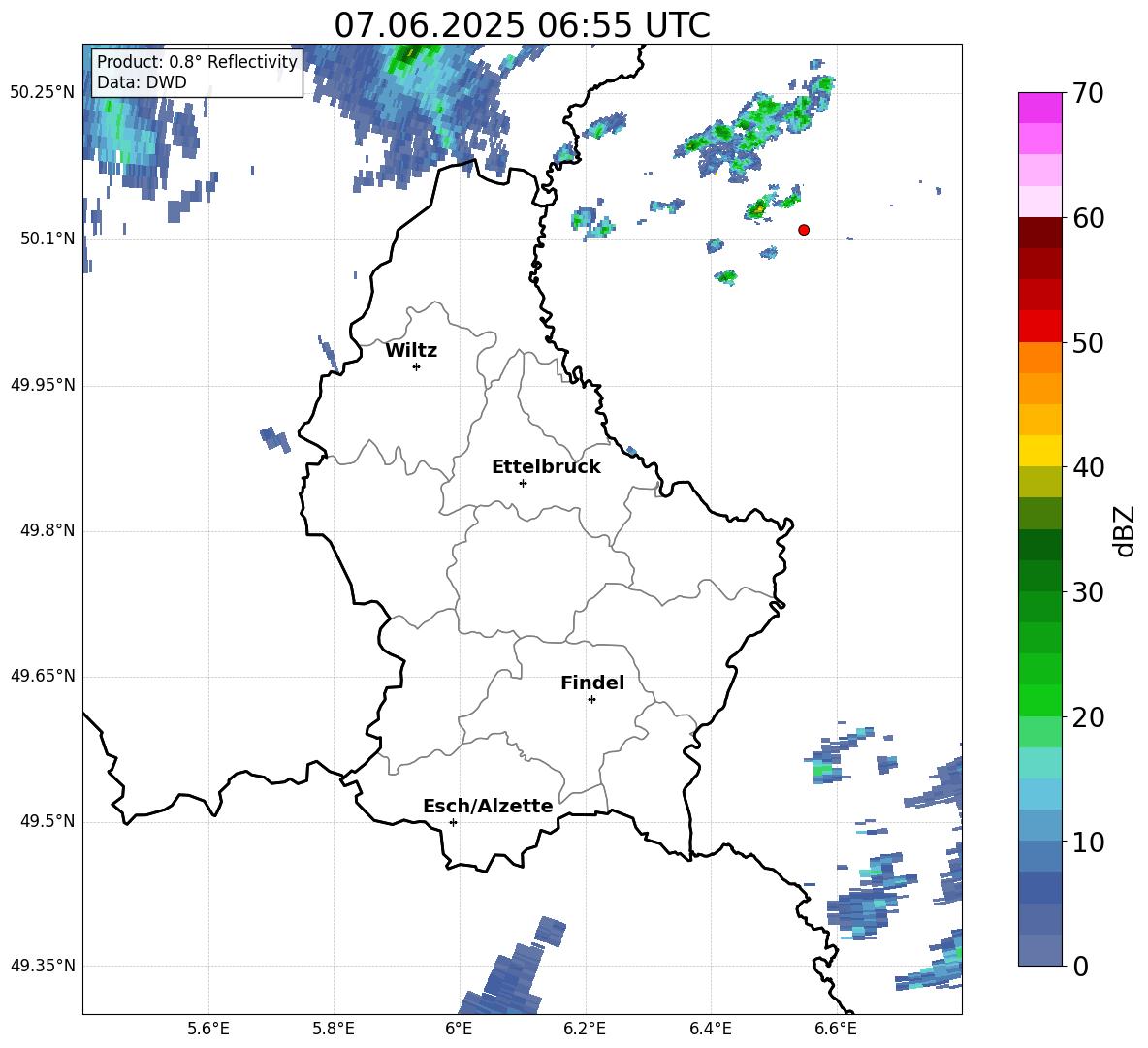The width and height of the screenshot is (1148, 1048).
Task: Click the Findel location cross marker
Action: click(x=591, y=700)
